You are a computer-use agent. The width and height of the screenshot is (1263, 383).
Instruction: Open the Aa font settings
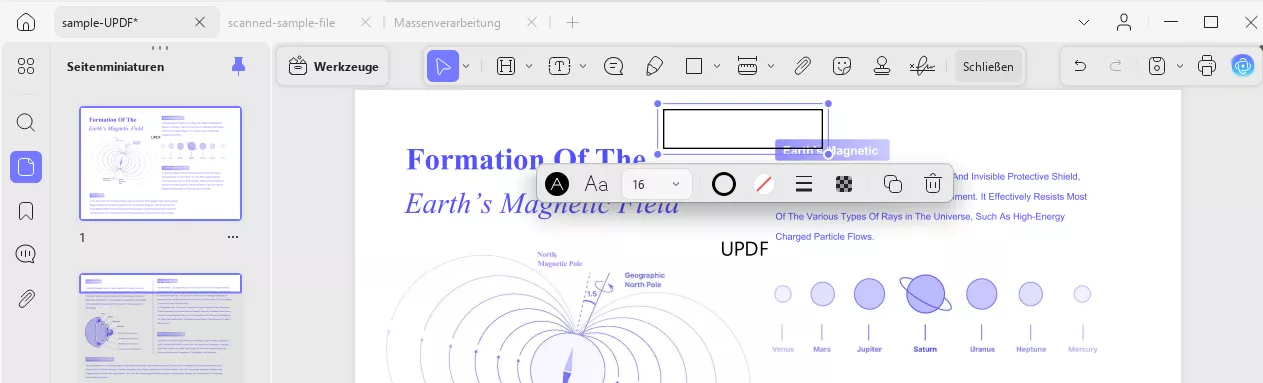click(x=596, y=184)
